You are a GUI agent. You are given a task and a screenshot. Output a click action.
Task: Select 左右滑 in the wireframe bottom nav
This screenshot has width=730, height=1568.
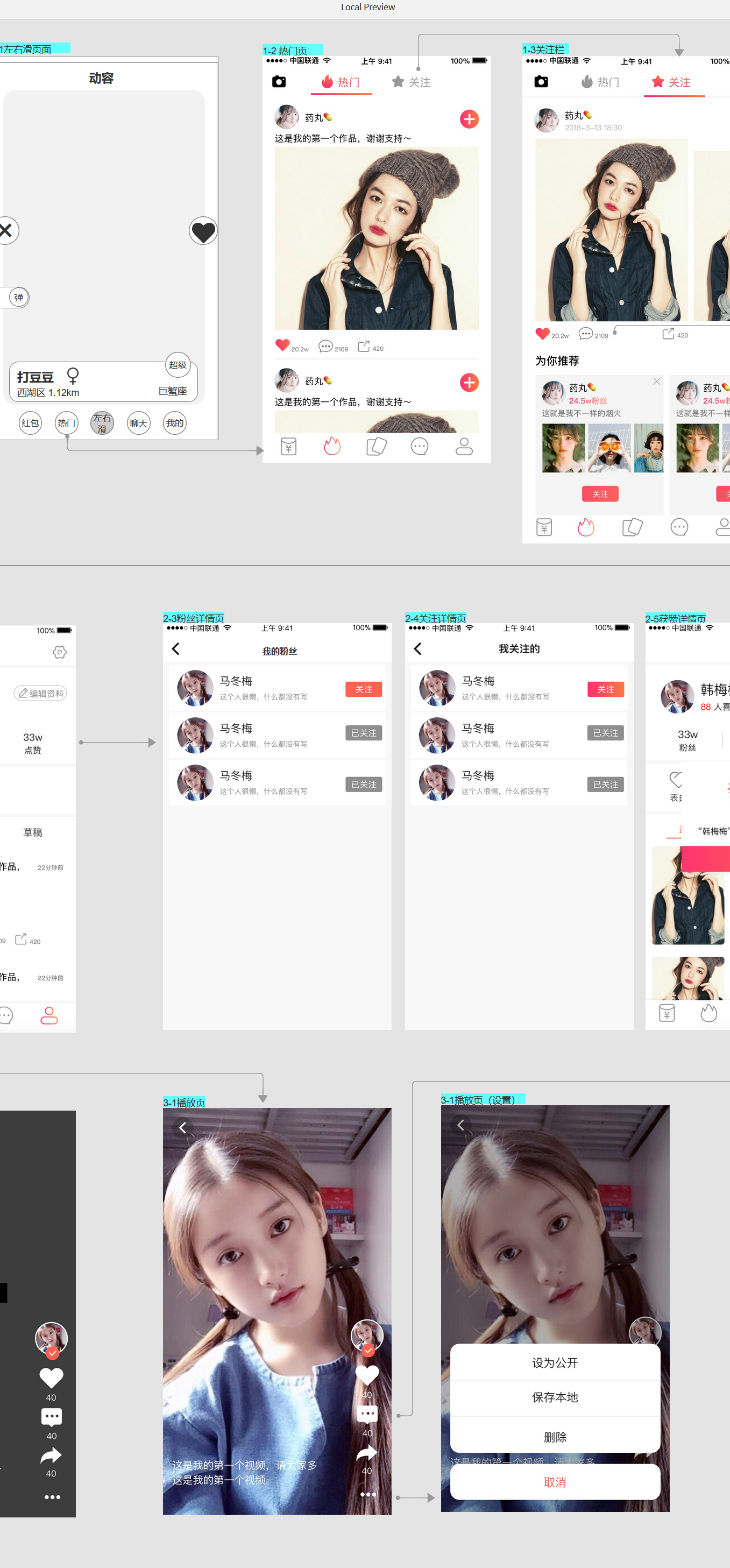click(x=102, y=423)
